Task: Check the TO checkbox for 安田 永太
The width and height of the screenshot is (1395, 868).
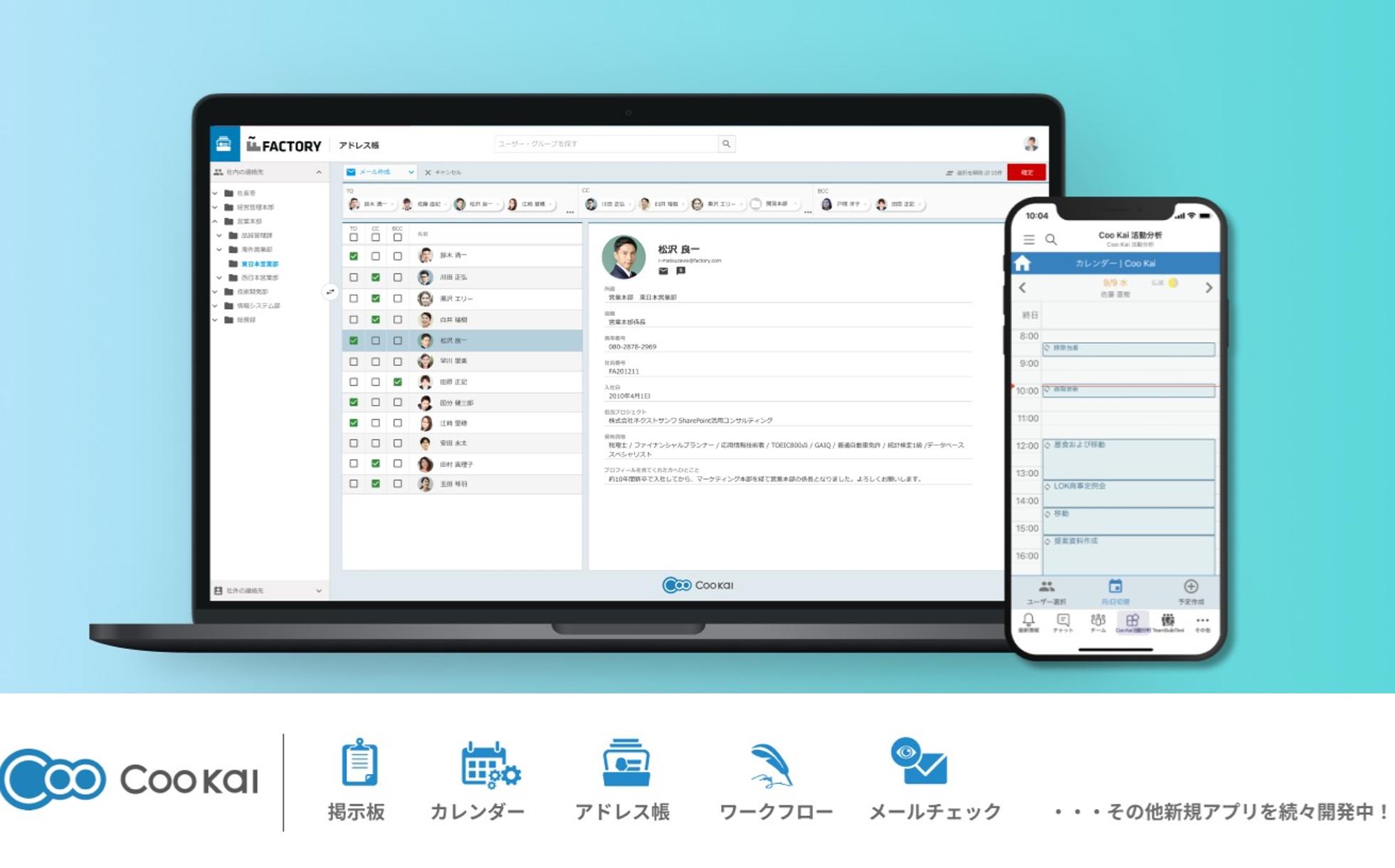Action: pos(354,443)
